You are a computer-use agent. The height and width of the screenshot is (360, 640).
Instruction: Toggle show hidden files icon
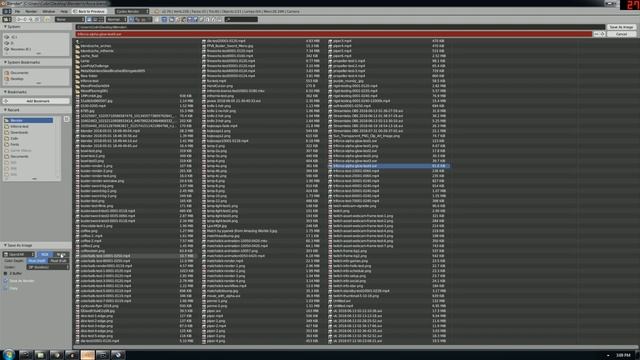[x=157, y=19]
